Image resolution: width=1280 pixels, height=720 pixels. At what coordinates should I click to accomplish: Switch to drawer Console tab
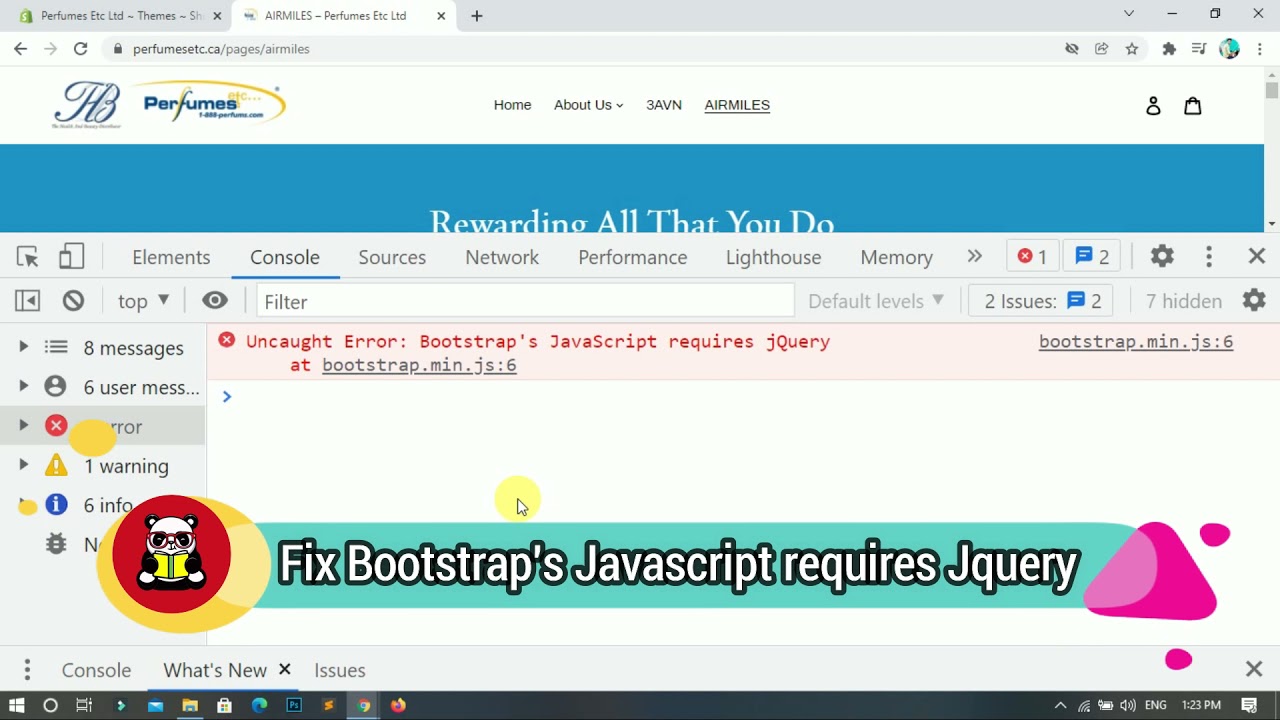click(96, 670)
